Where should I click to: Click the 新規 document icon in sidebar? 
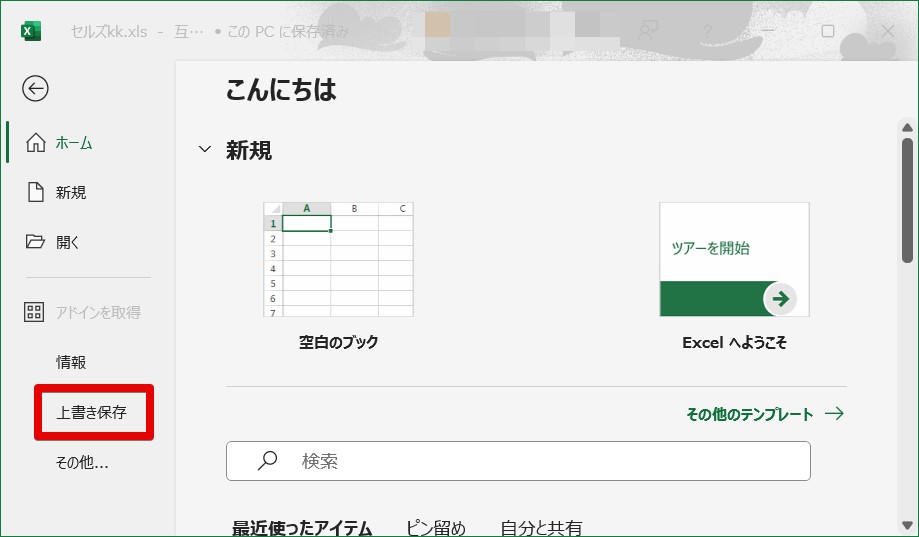pos(36,192)
